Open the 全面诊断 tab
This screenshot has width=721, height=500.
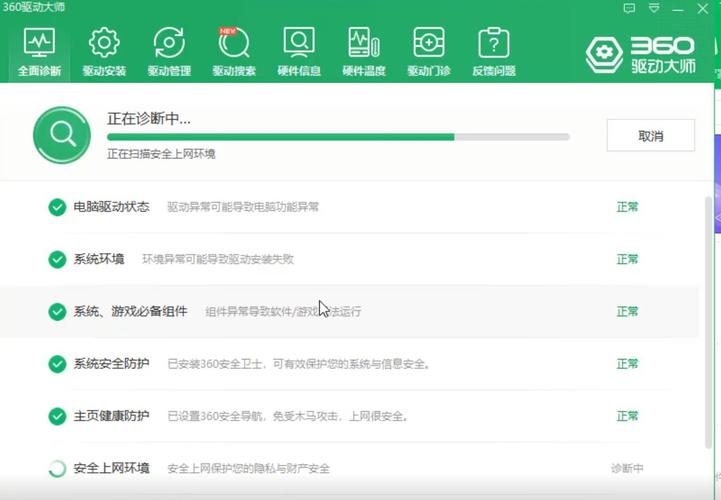click(39, 52)
